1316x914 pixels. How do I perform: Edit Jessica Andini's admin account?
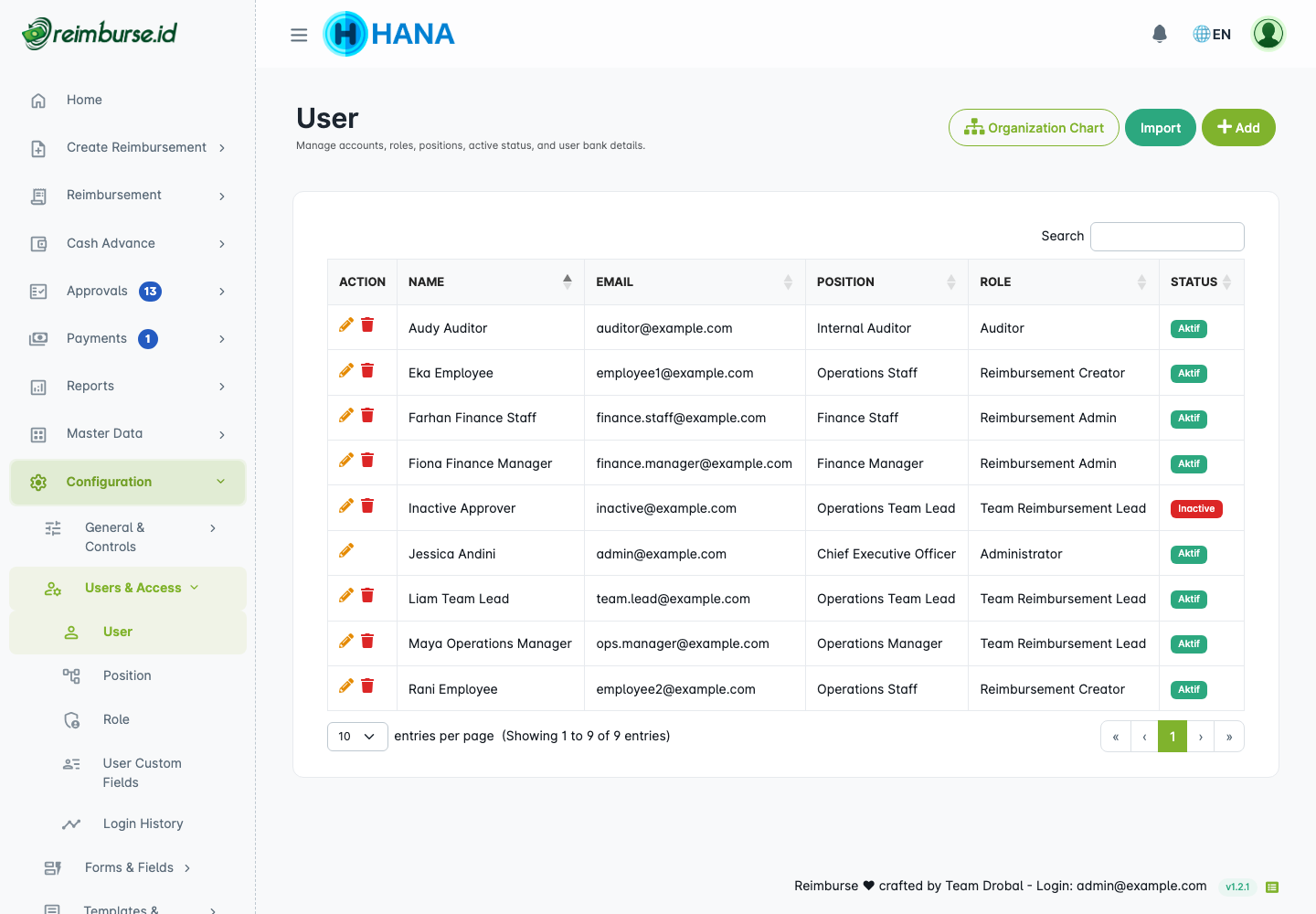(346, 550)
